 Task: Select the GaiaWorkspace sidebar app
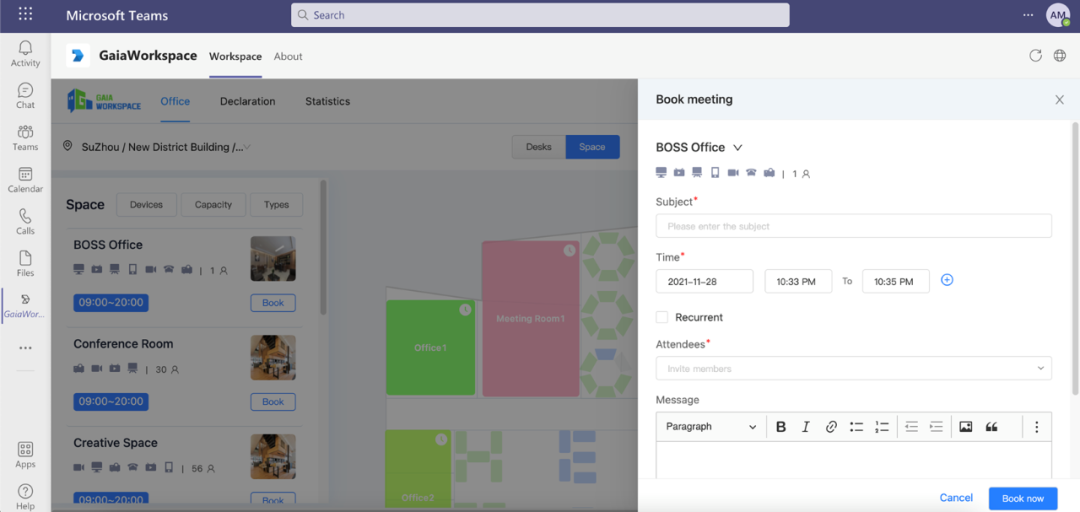point(25,305)
